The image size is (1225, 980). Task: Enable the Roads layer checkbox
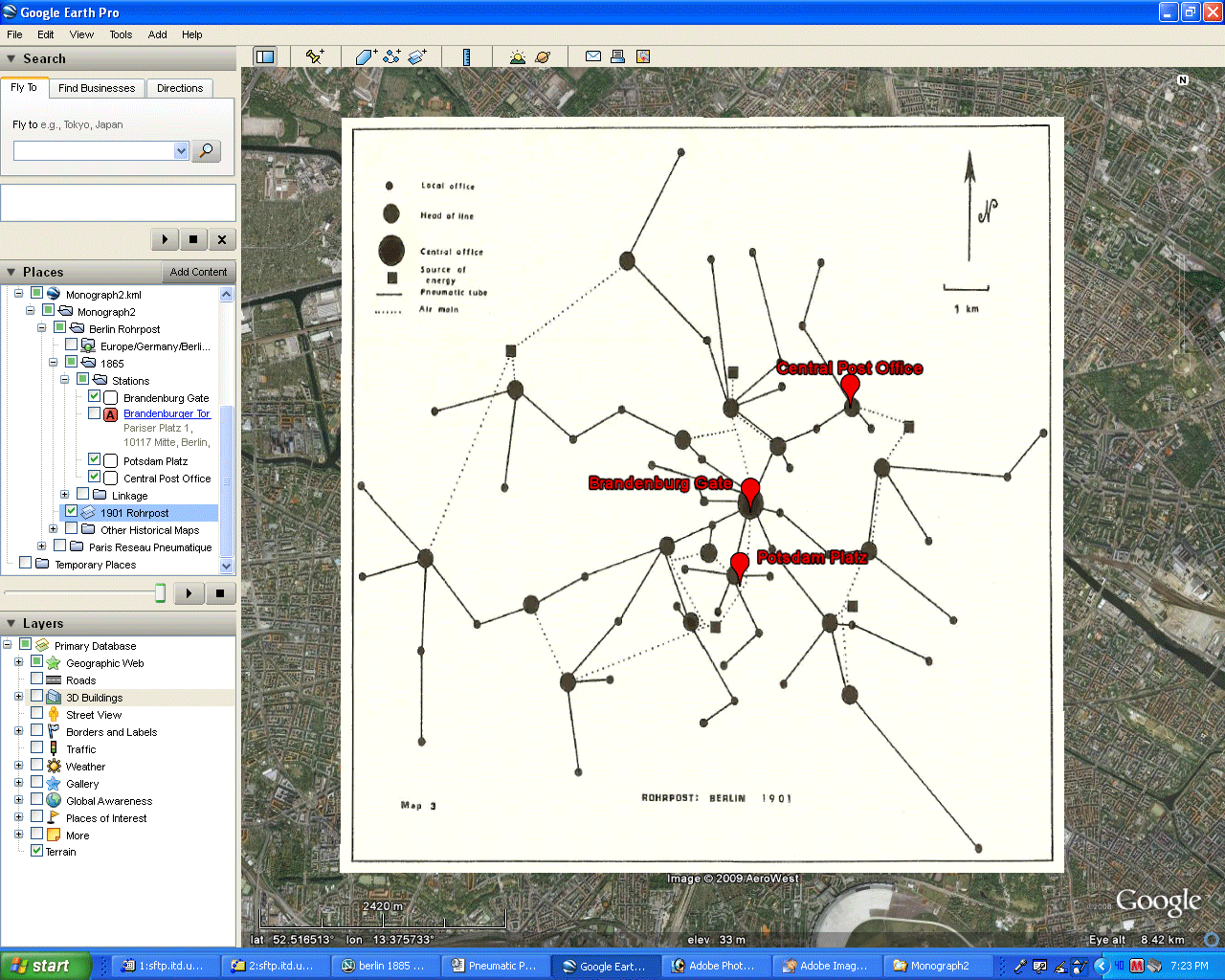point(37,679)
